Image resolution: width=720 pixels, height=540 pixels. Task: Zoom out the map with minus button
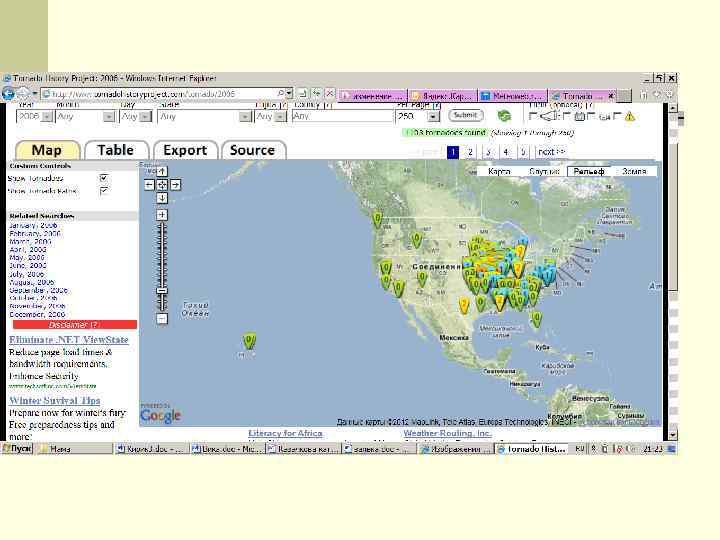[x=162, y=318]
